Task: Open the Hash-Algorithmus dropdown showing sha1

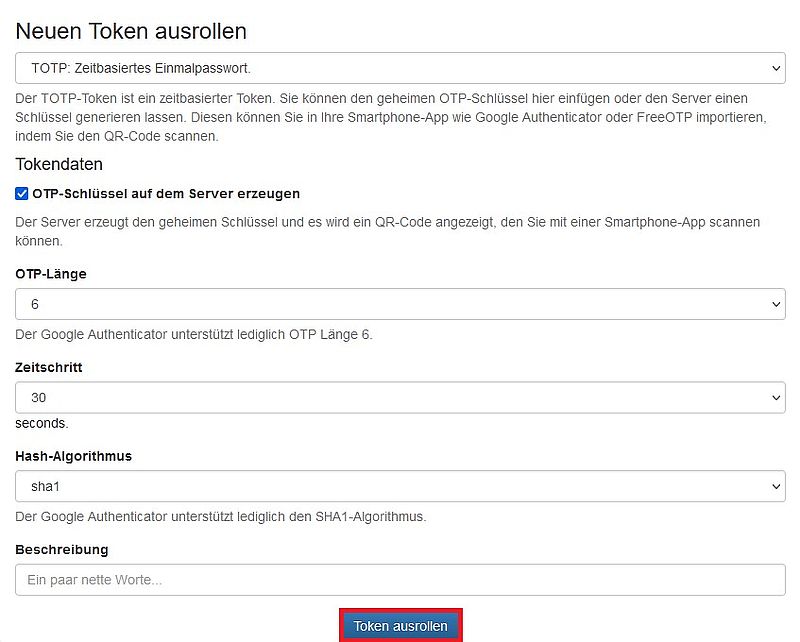Action: (x=400, y=486)
